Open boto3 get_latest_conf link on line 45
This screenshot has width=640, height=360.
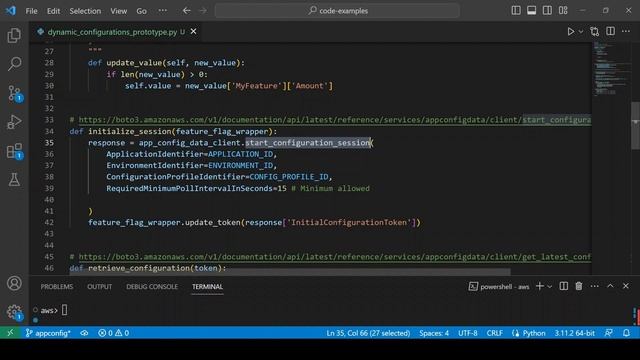[335, 257]
